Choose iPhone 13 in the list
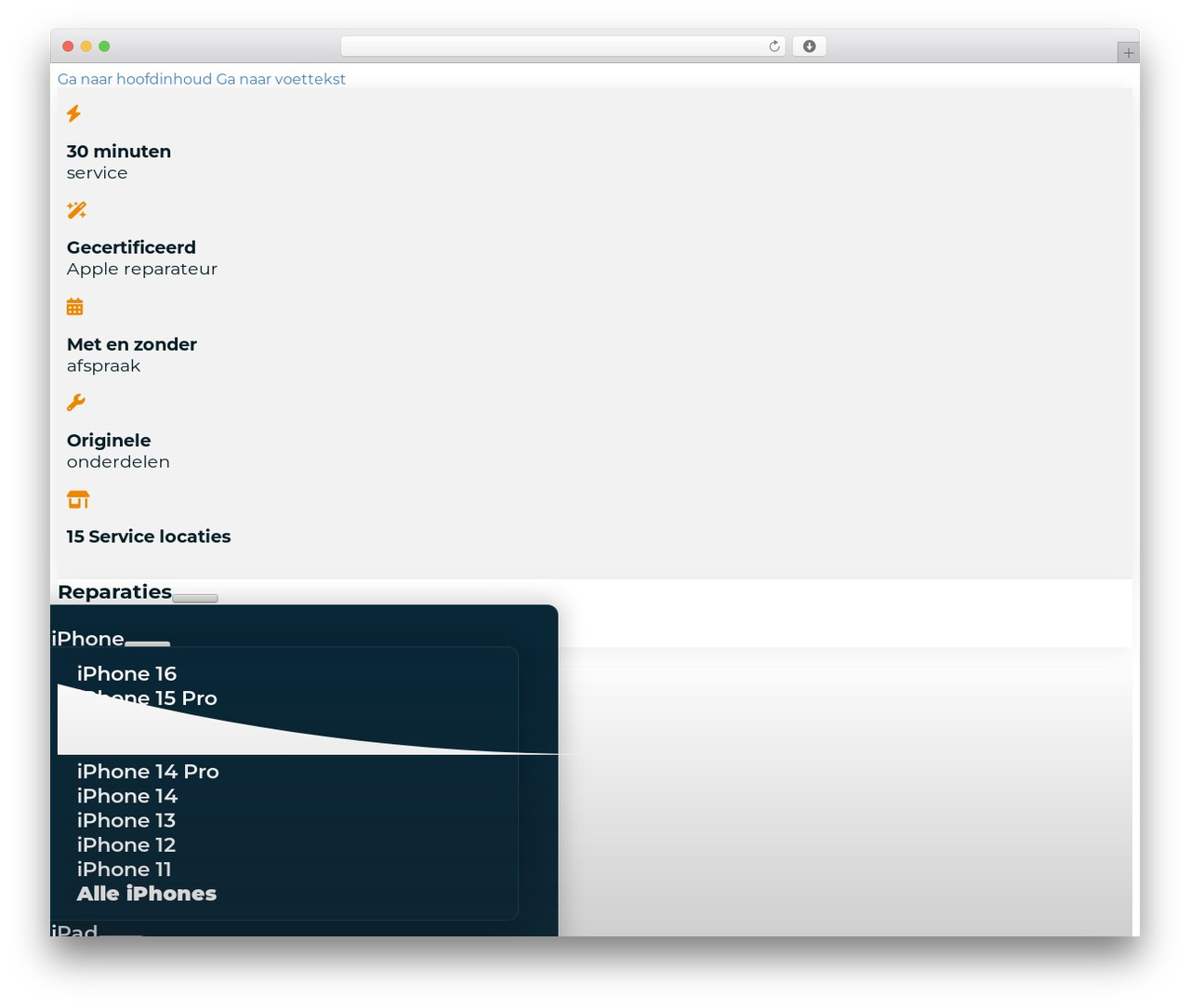Screen dimensions: 1190x1008 (x=126, y=820)
